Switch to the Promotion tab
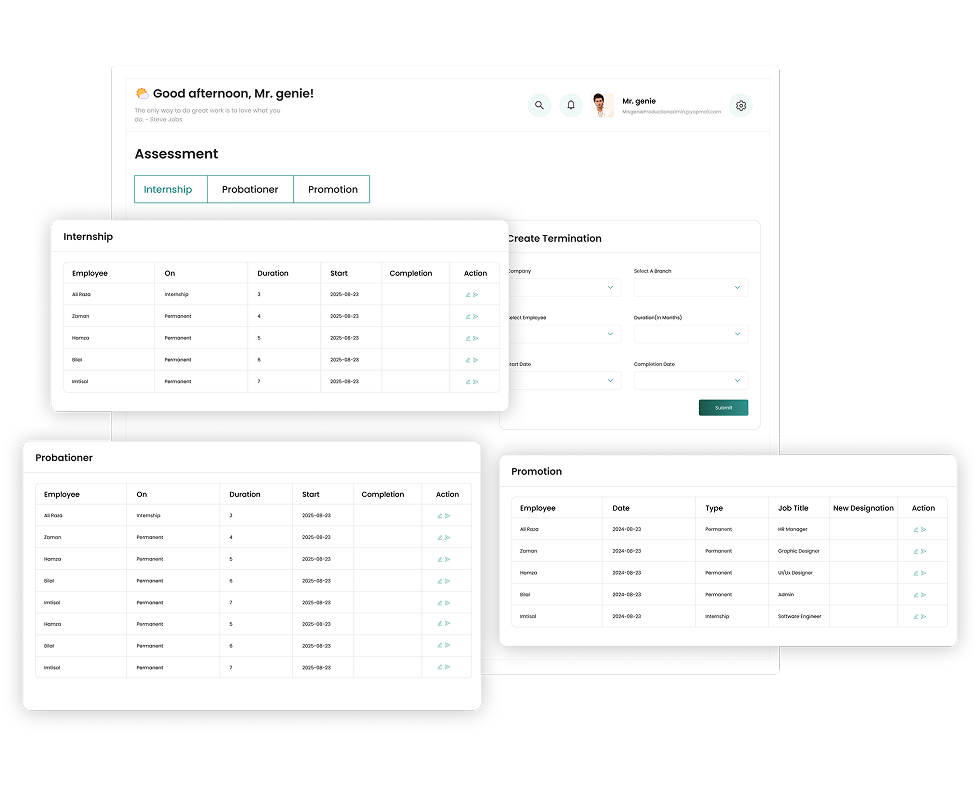The width and height of the screenshot is (980, 800). [332, 190]
